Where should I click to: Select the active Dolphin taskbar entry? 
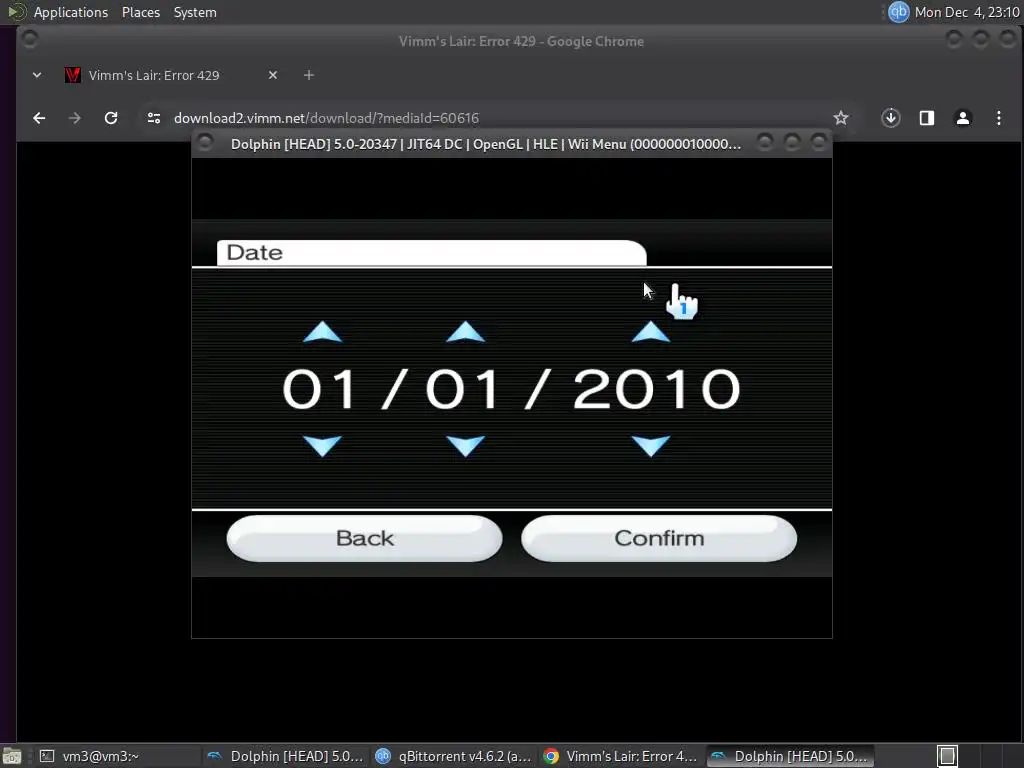tap(790, 756)
